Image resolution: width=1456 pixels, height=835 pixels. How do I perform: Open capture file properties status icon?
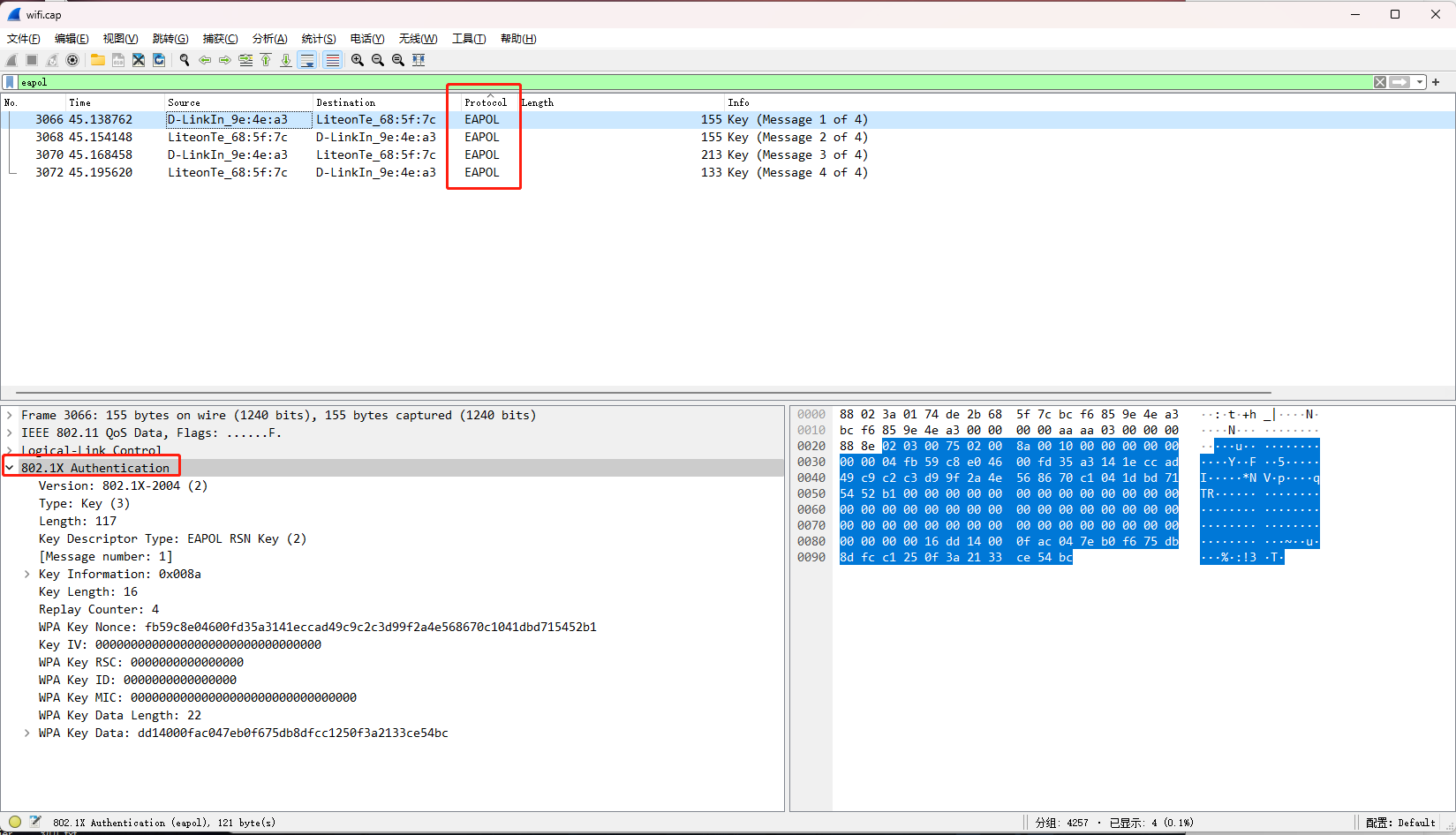[35, 822]
